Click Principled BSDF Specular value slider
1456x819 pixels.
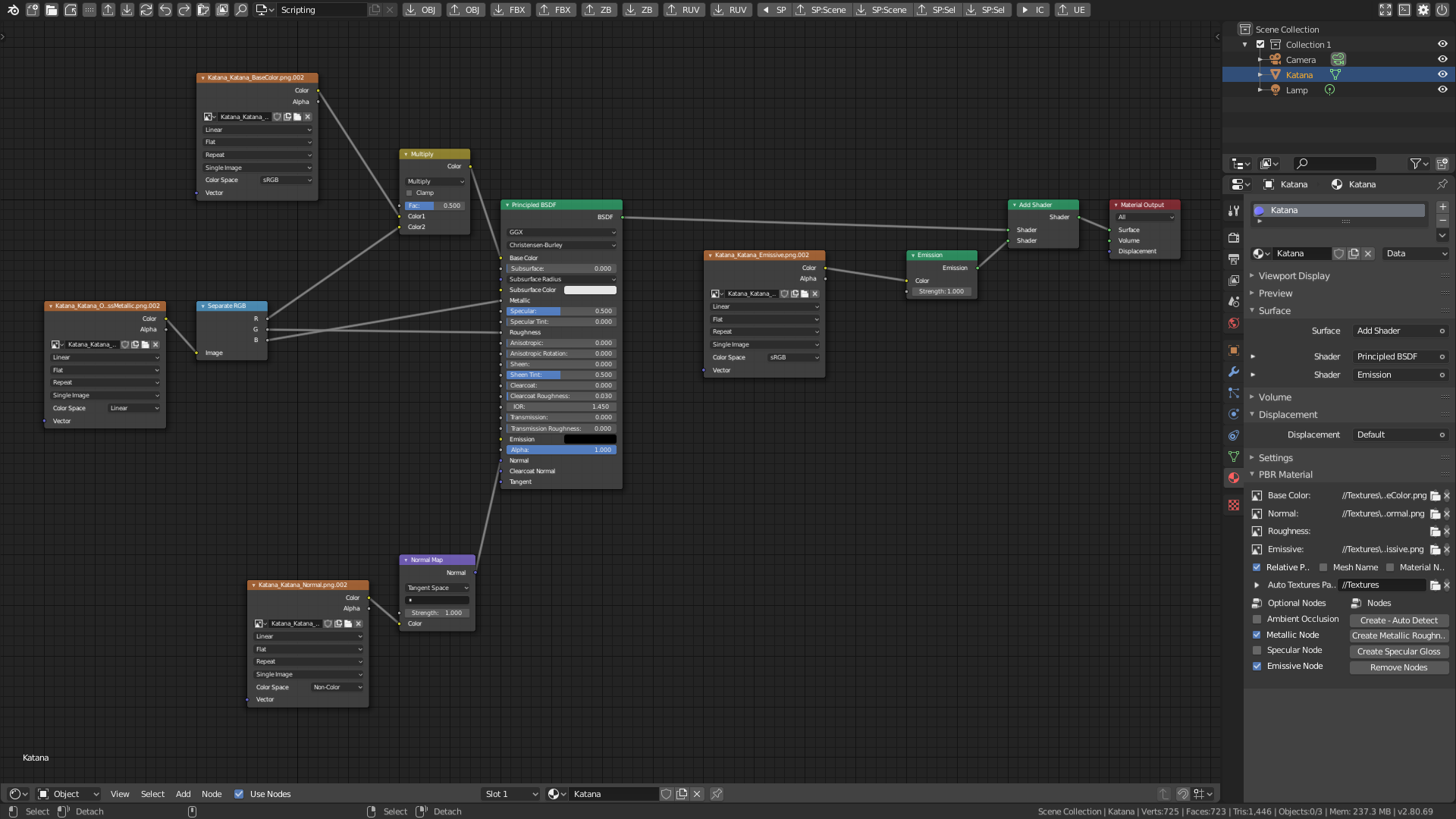pos(561,311)
